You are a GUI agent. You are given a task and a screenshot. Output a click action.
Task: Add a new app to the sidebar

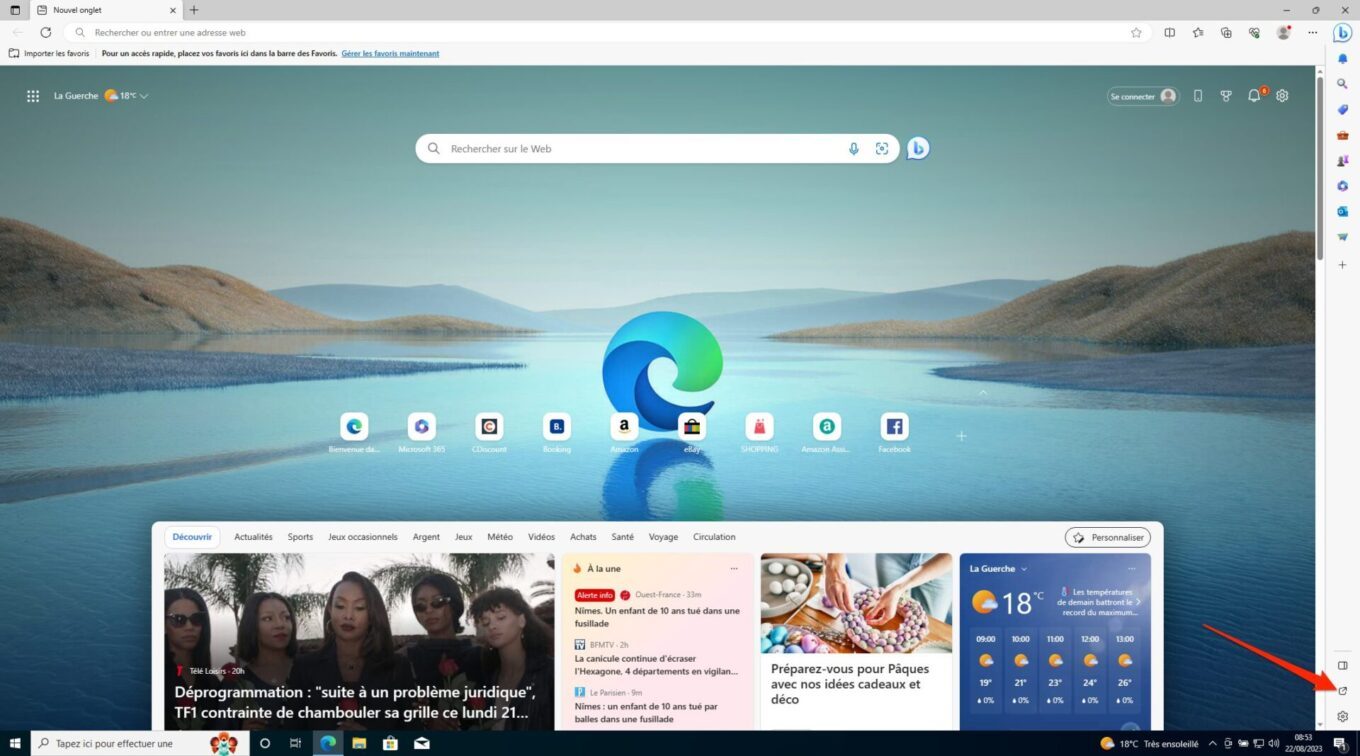click(1343, 265)
